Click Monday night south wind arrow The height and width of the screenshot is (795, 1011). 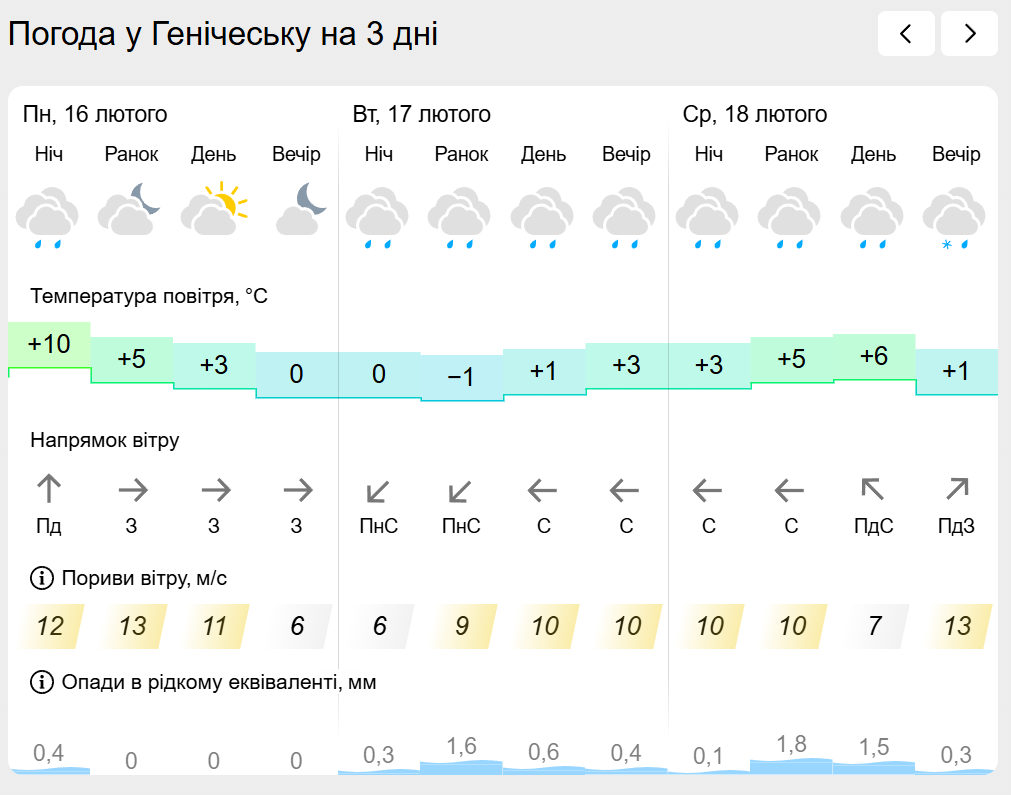click(49, 490)
